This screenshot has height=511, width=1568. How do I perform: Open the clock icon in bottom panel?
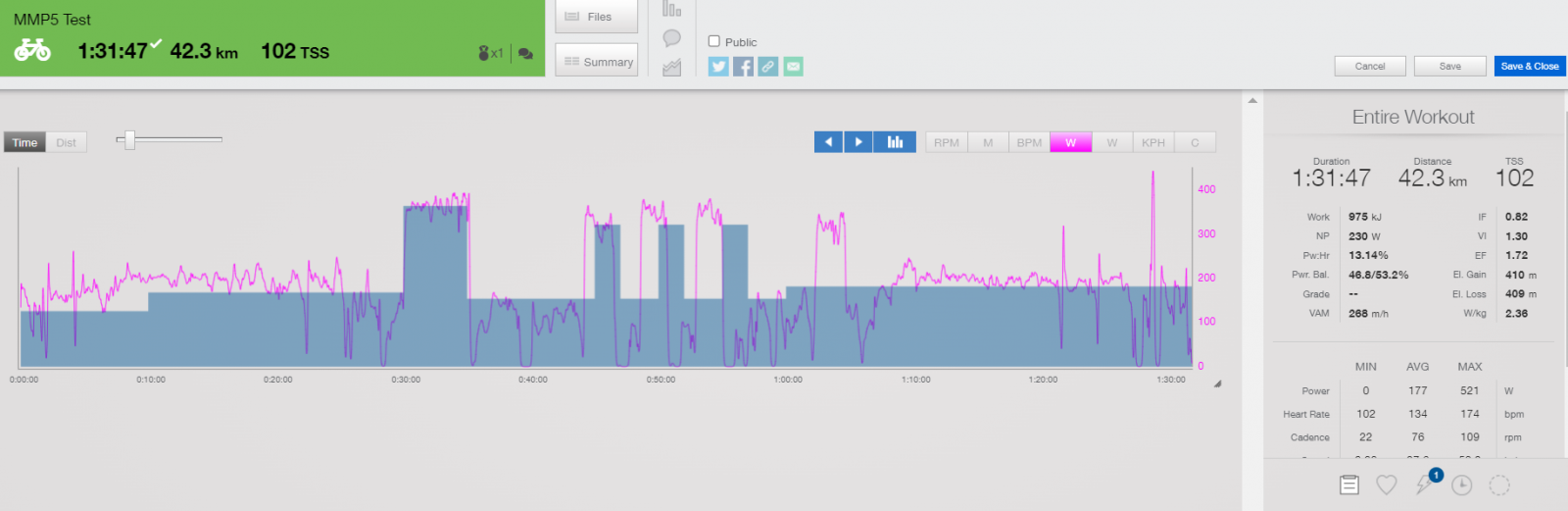(x=1461, y=485)
